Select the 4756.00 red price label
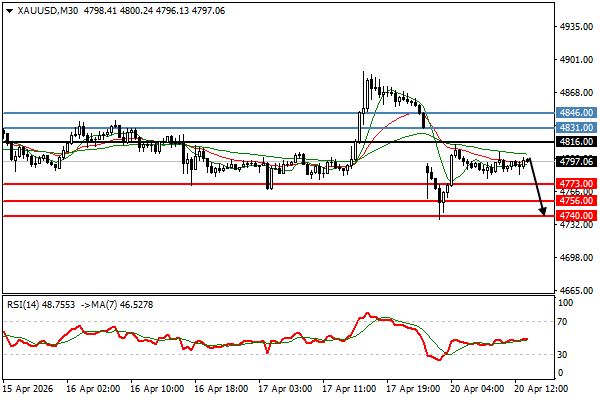 pos(577,200)
